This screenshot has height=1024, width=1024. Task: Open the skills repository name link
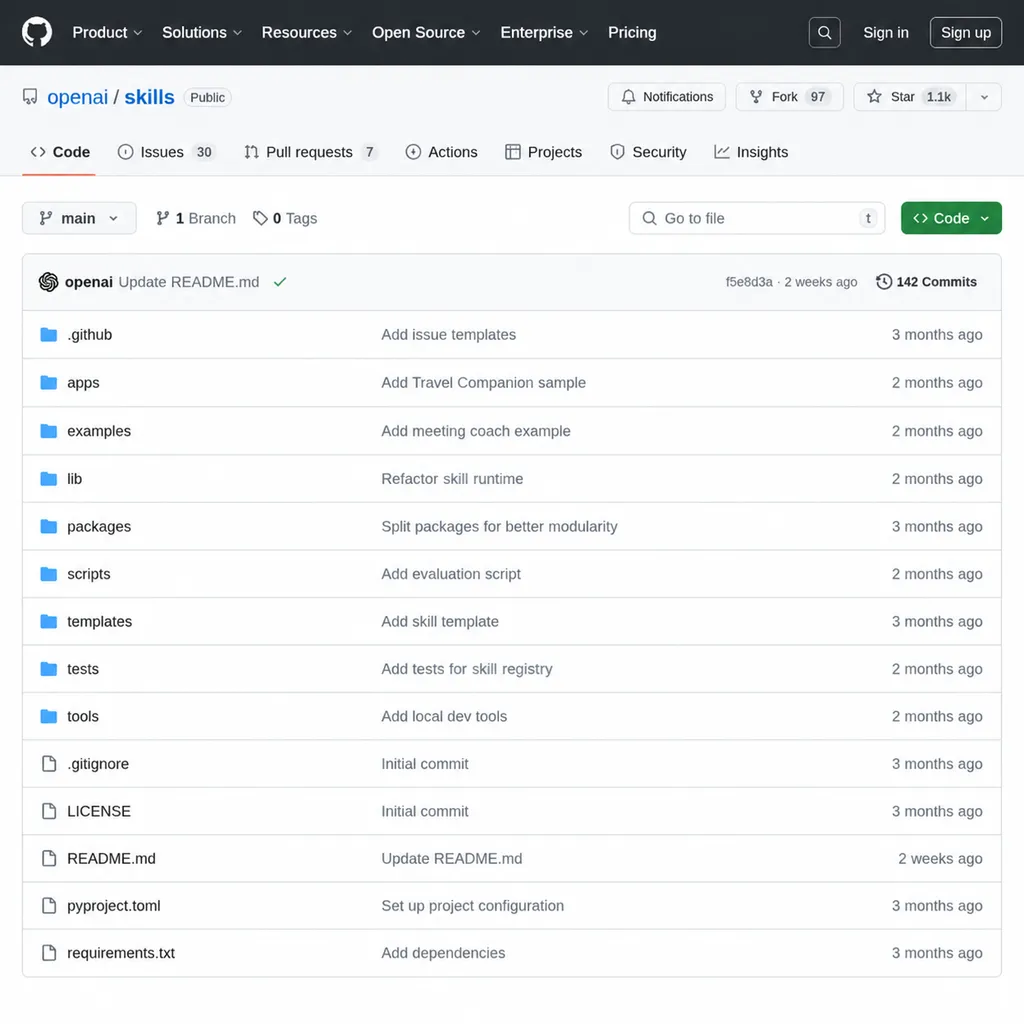[149, 97]
